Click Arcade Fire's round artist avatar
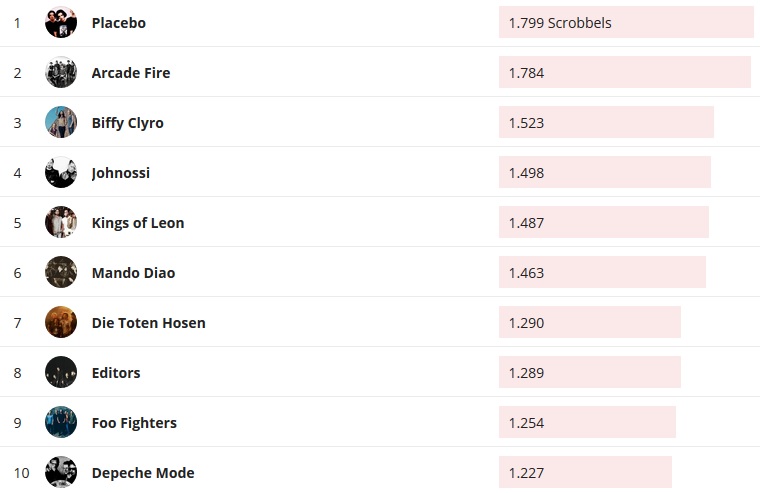The height and width of the screenshot is (493, 760). (x=61, y=72)
